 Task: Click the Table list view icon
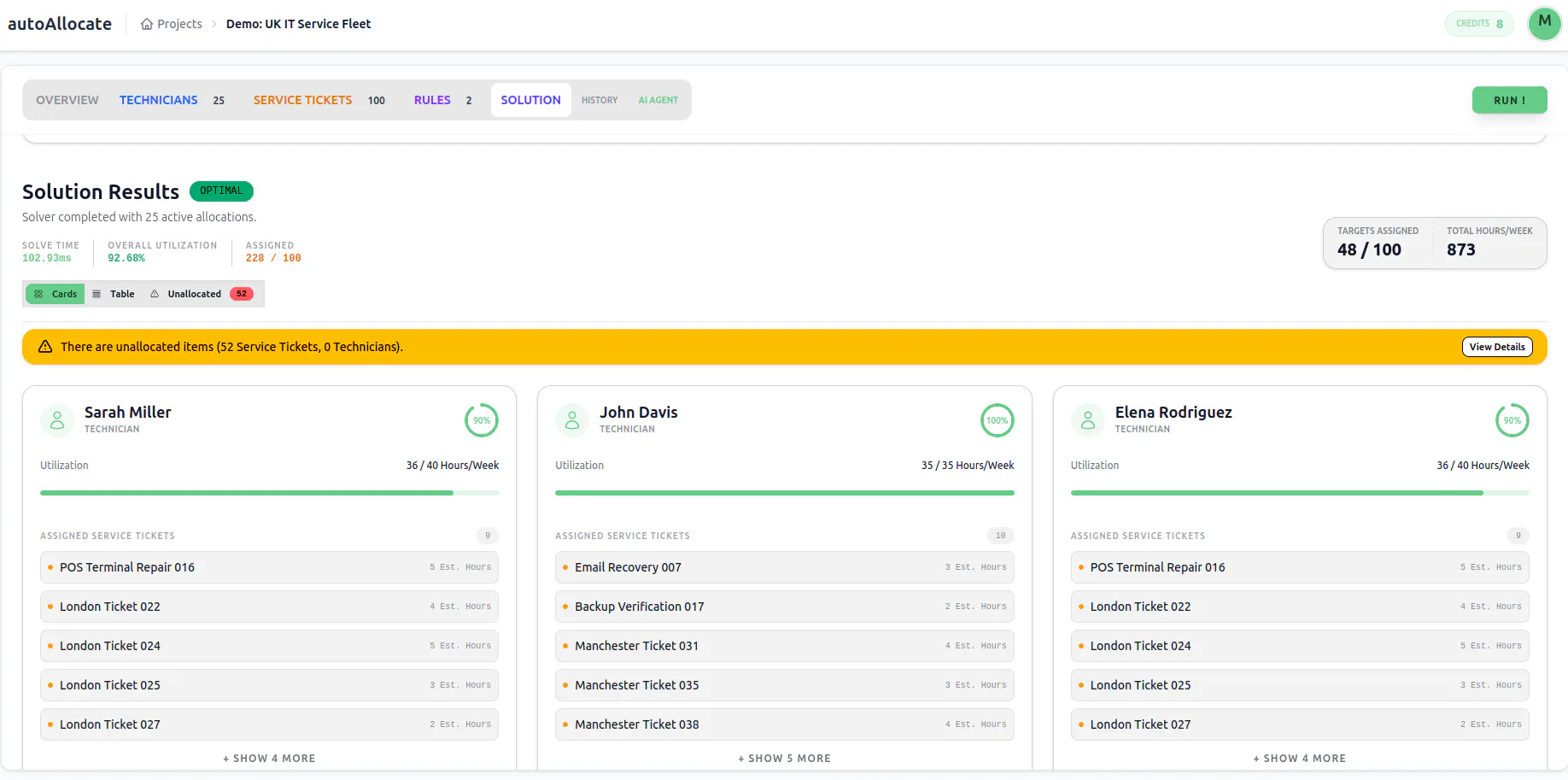pyautogui.click(x=97, y=294)
